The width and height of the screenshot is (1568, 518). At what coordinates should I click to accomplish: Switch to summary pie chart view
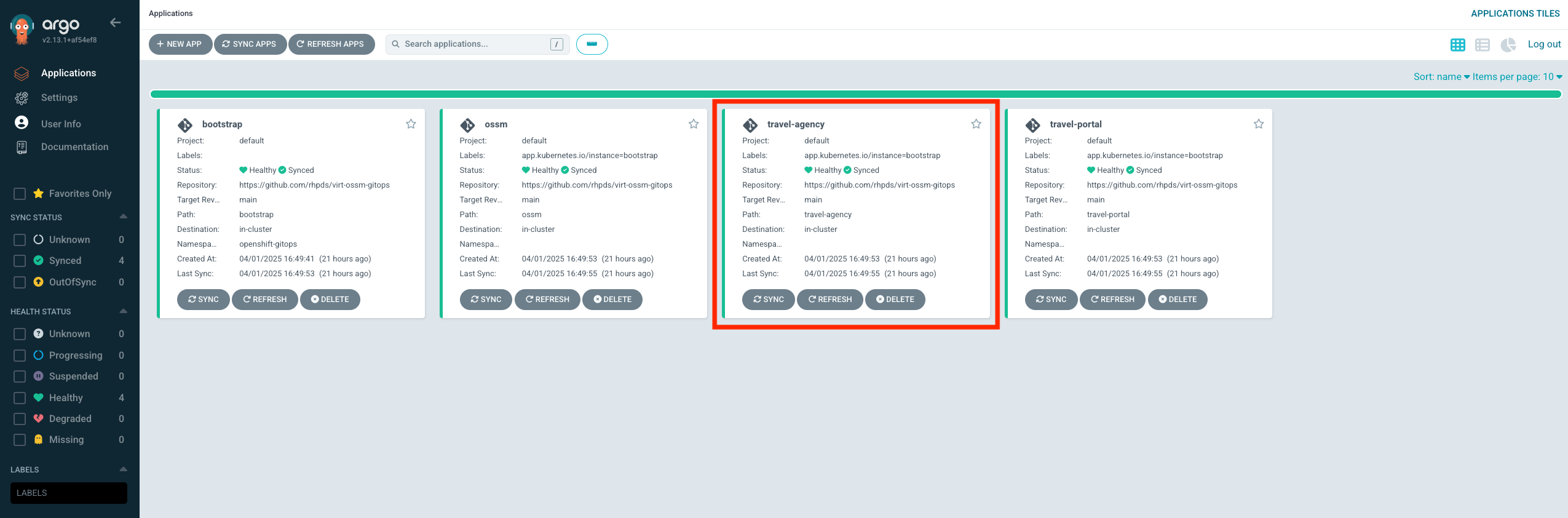click(1508, 45)
